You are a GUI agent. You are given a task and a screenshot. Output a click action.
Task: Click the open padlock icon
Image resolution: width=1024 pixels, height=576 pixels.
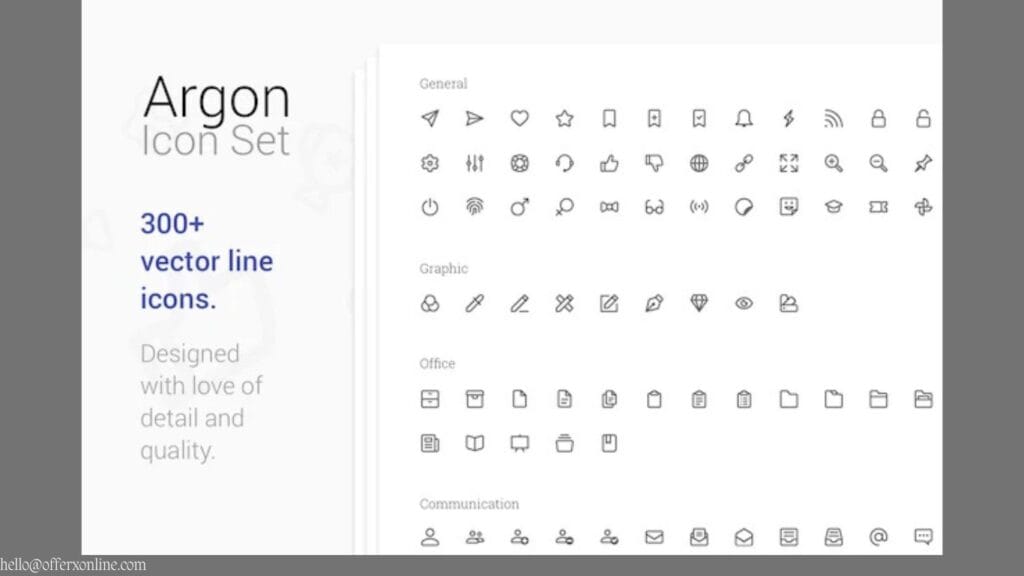tap(923, 118)
